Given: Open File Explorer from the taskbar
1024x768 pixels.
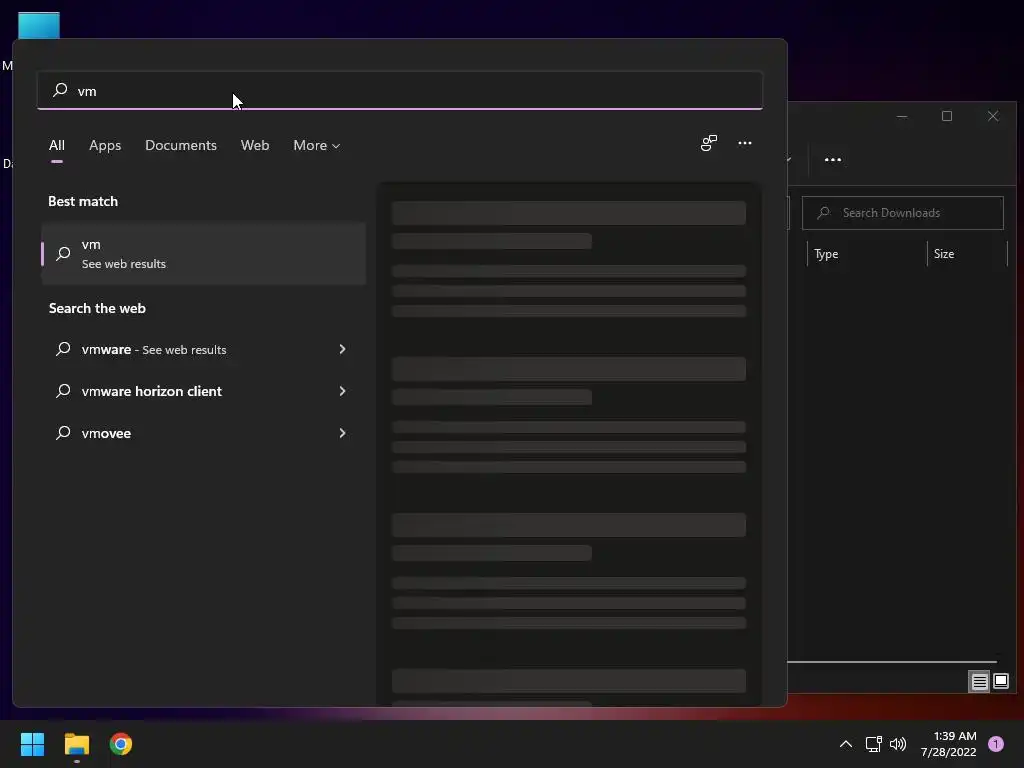Looking at the screenshot, I should coord(76,744).
